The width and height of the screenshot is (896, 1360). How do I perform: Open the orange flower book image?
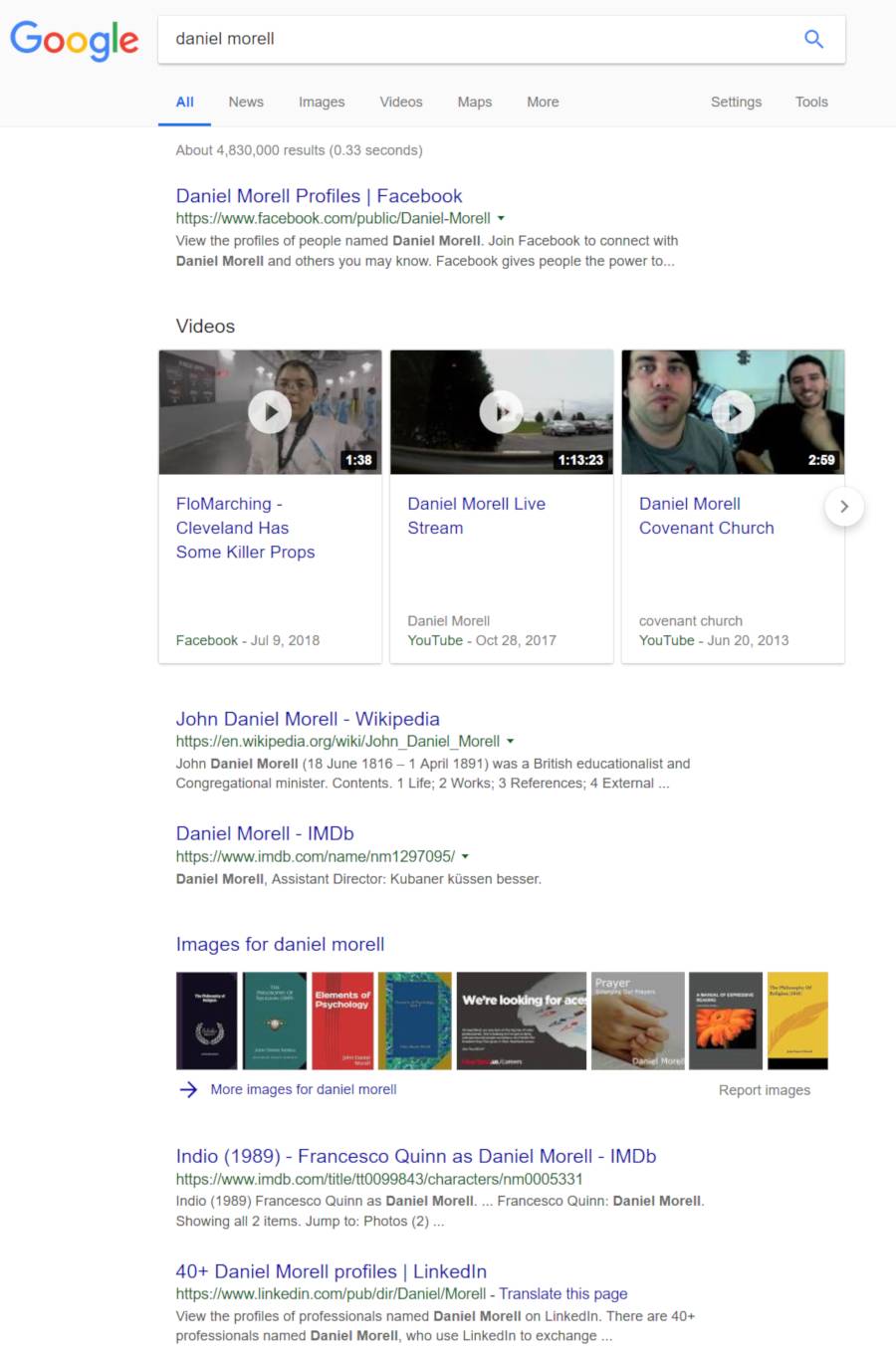pos(726,1020)
